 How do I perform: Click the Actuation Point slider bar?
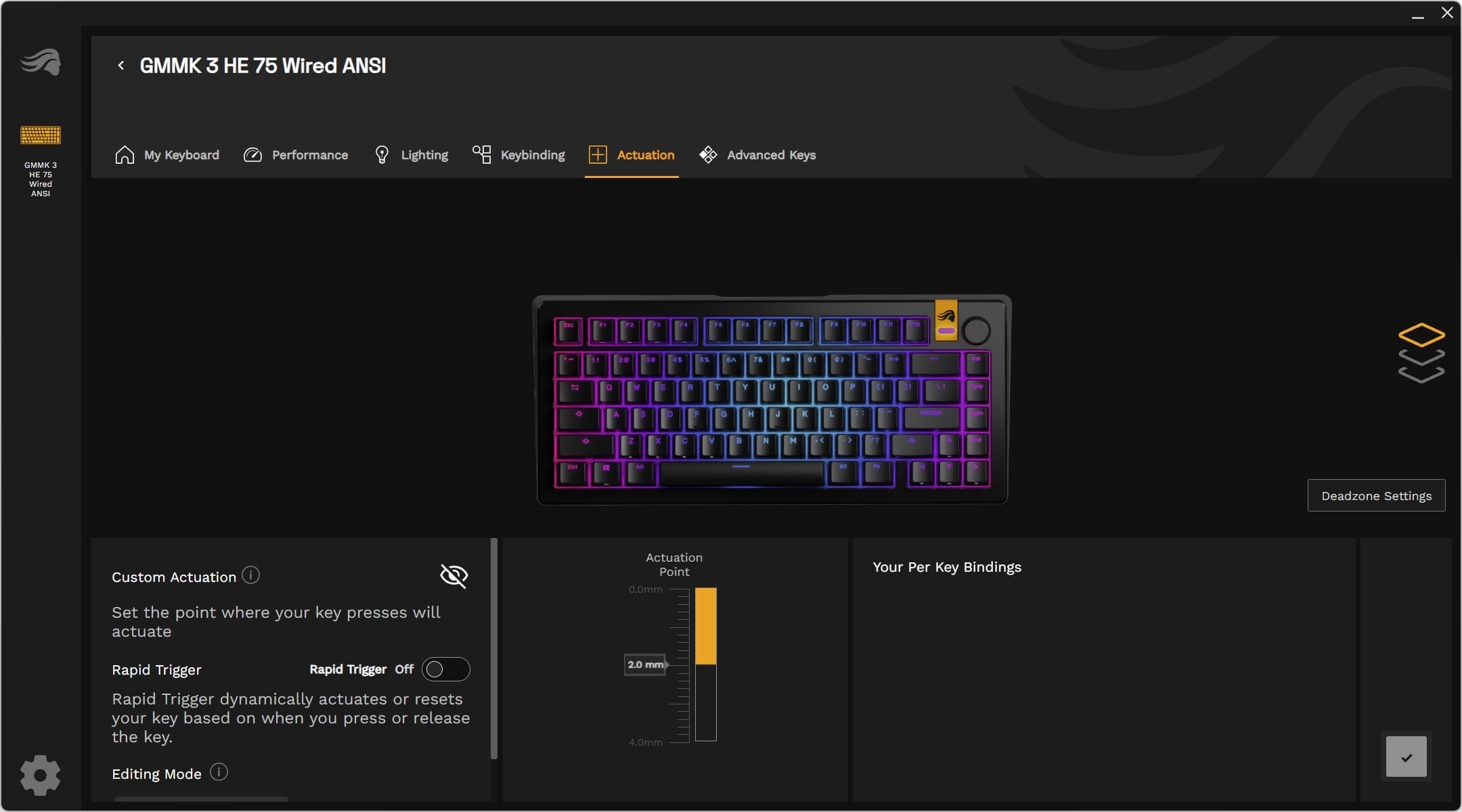(x=705, y=664)
